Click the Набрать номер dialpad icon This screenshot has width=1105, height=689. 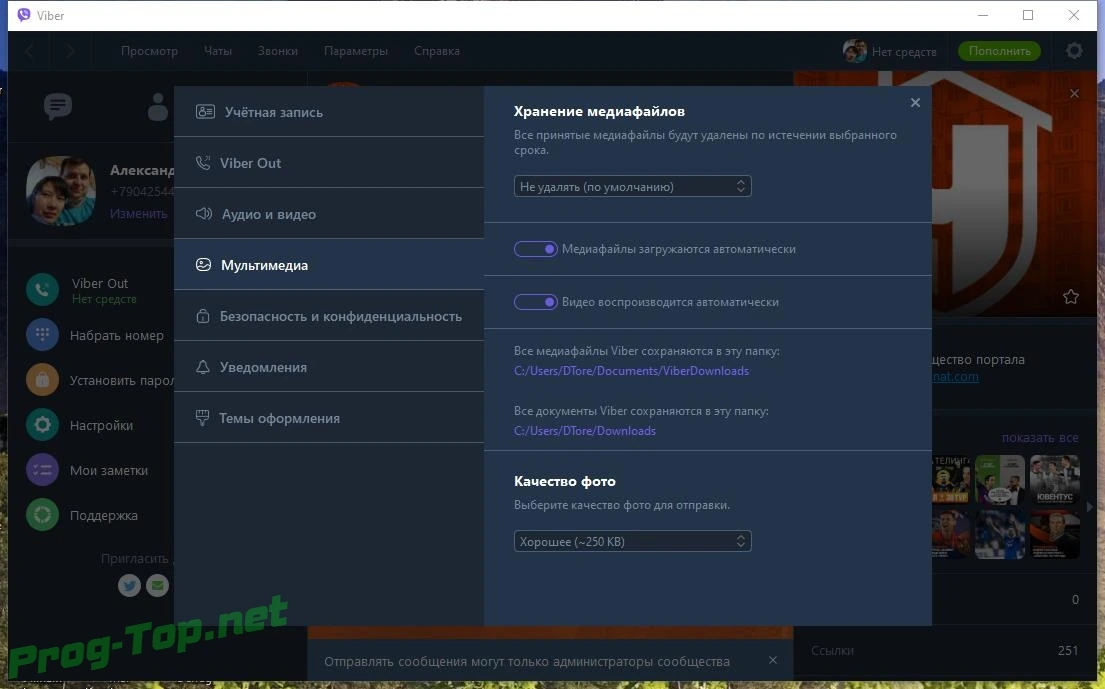tap(42, 335)
